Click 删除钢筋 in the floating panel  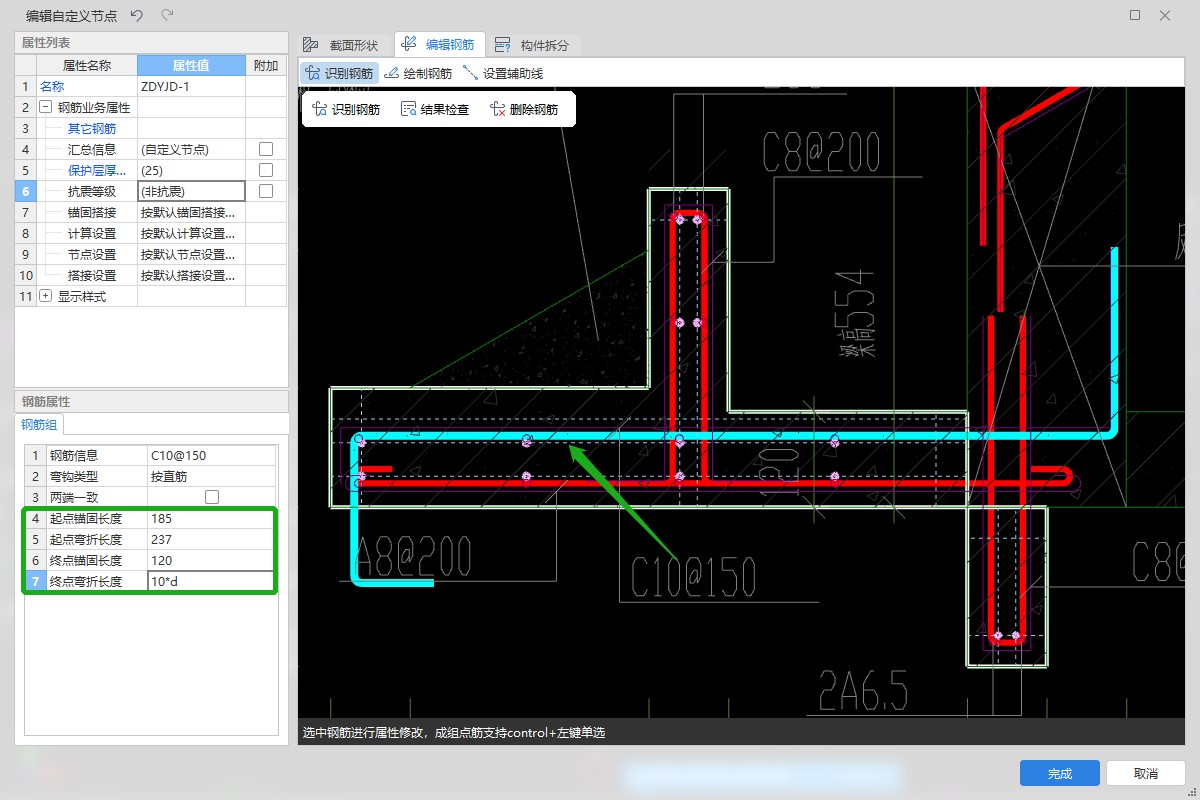523,110
